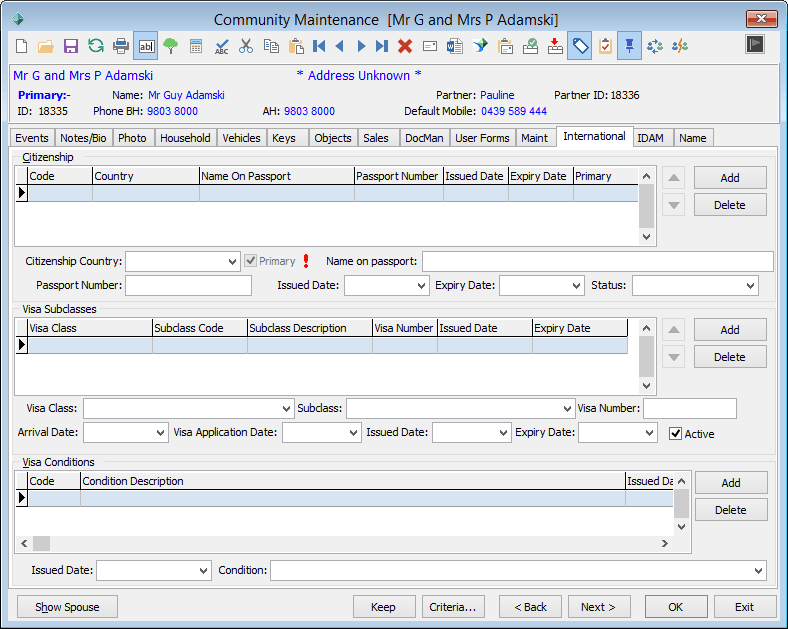Click the envelope label icon

430,46
